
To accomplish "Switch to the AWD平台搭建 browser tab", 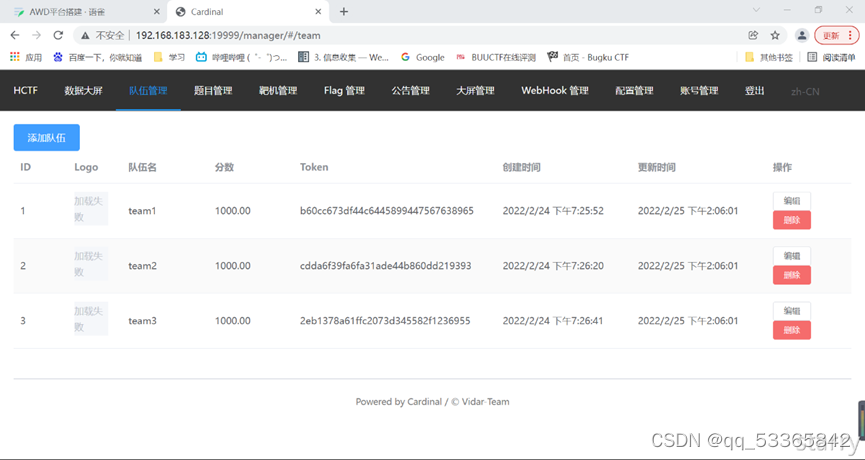I will (x=84, y=12).
